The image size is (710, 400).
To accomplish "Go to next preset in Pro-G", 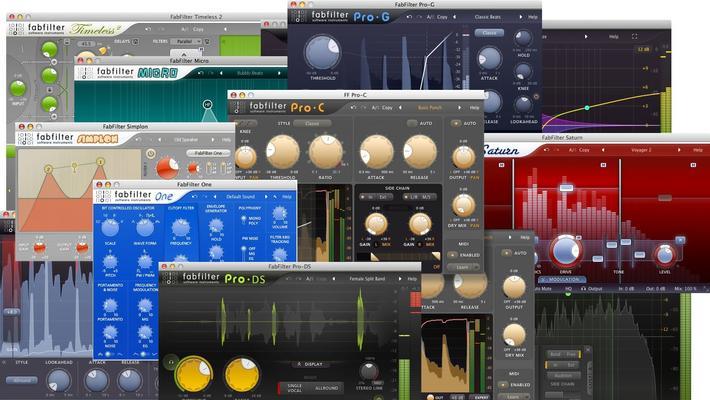I will [521, 17].
